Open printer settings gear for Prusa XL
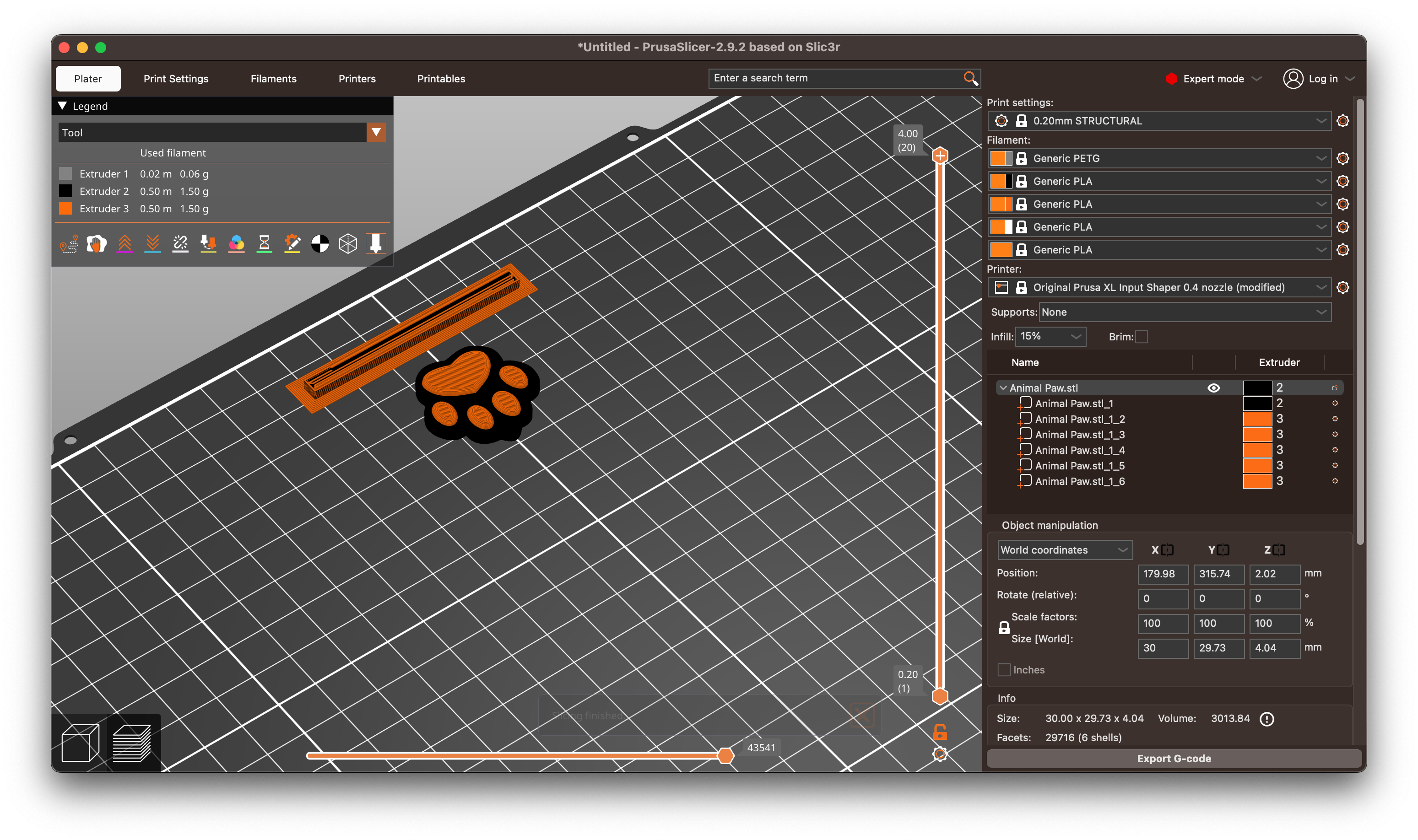This screenshot has width=1418, height=840. tap(1342, 287)
